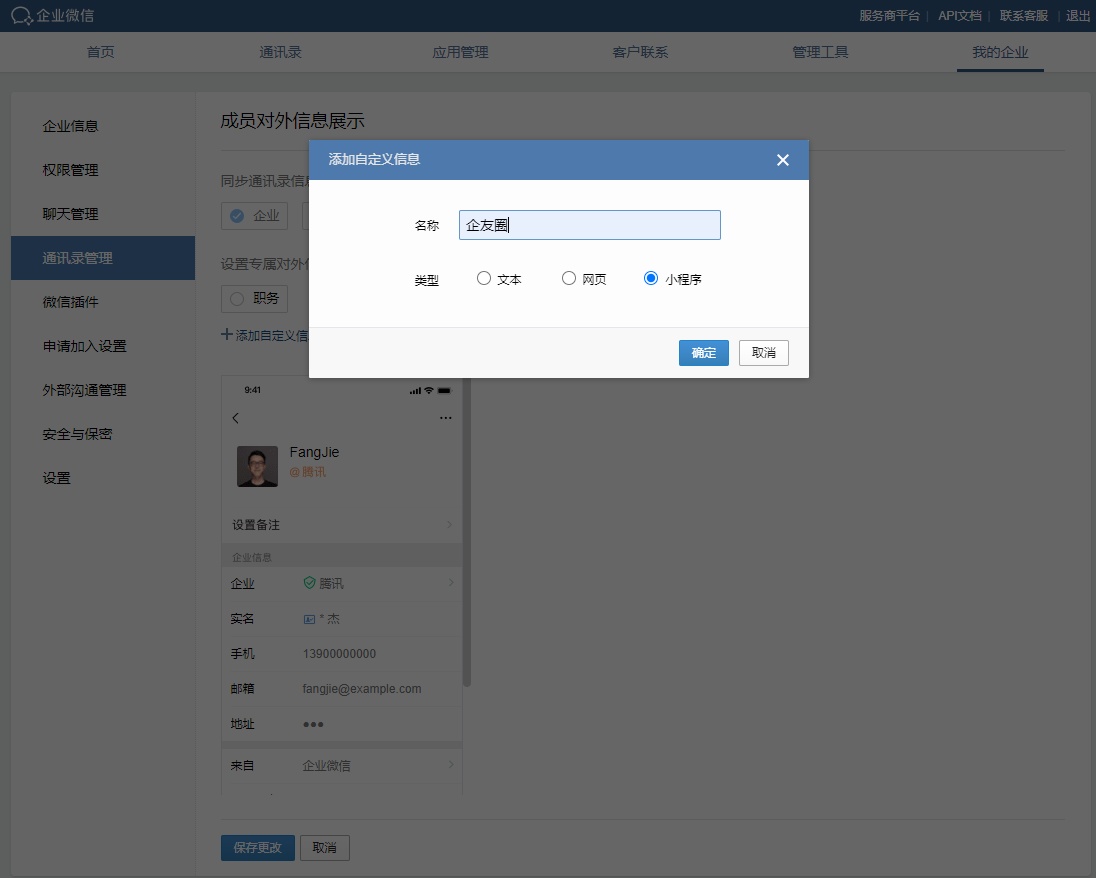Switch to the 应用管理 tab
This screenshot has height=878, width=1096.
(460, 52)
